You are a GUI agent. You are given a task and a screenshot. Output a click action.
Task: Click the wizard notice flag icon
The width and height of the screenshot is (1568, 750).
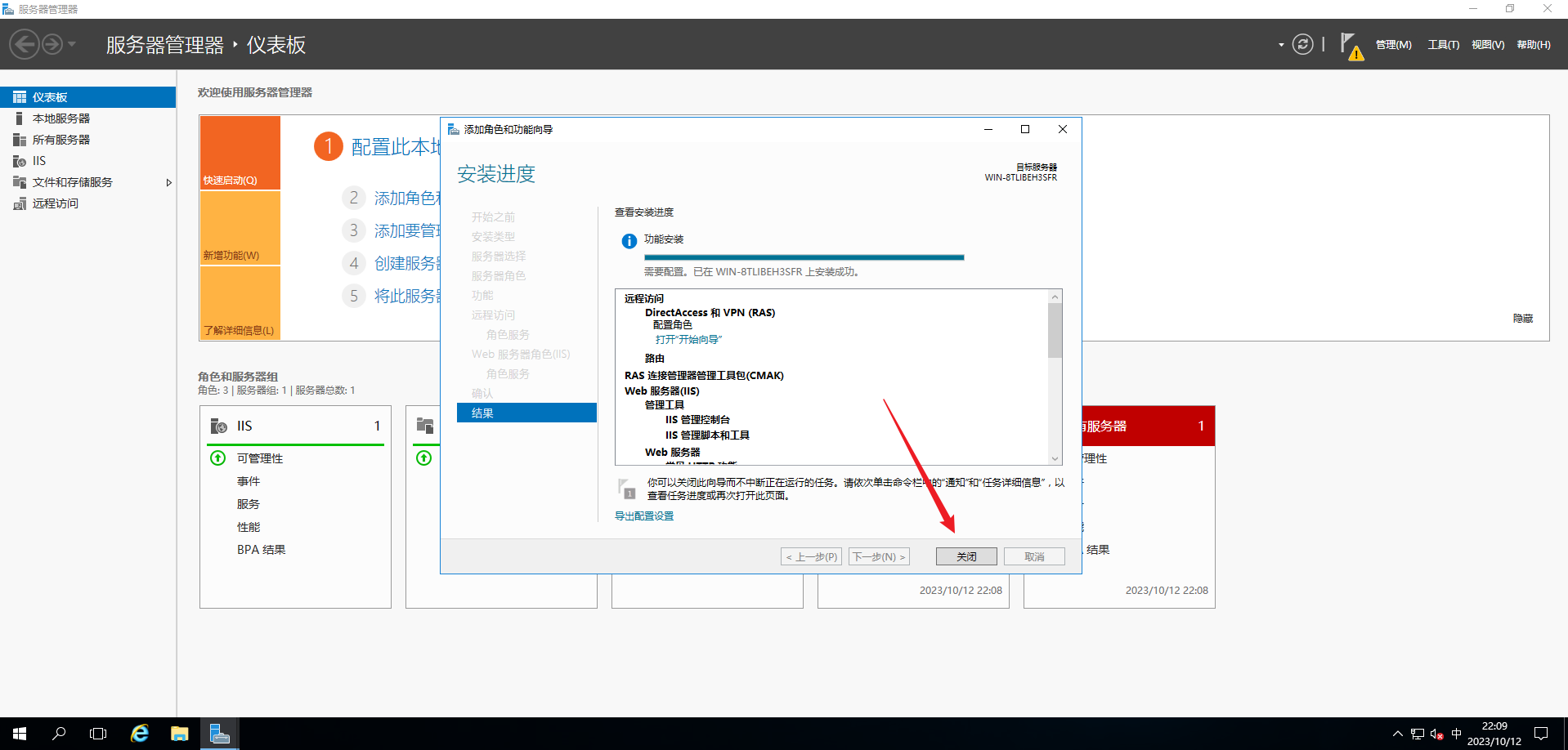(627, 489)
